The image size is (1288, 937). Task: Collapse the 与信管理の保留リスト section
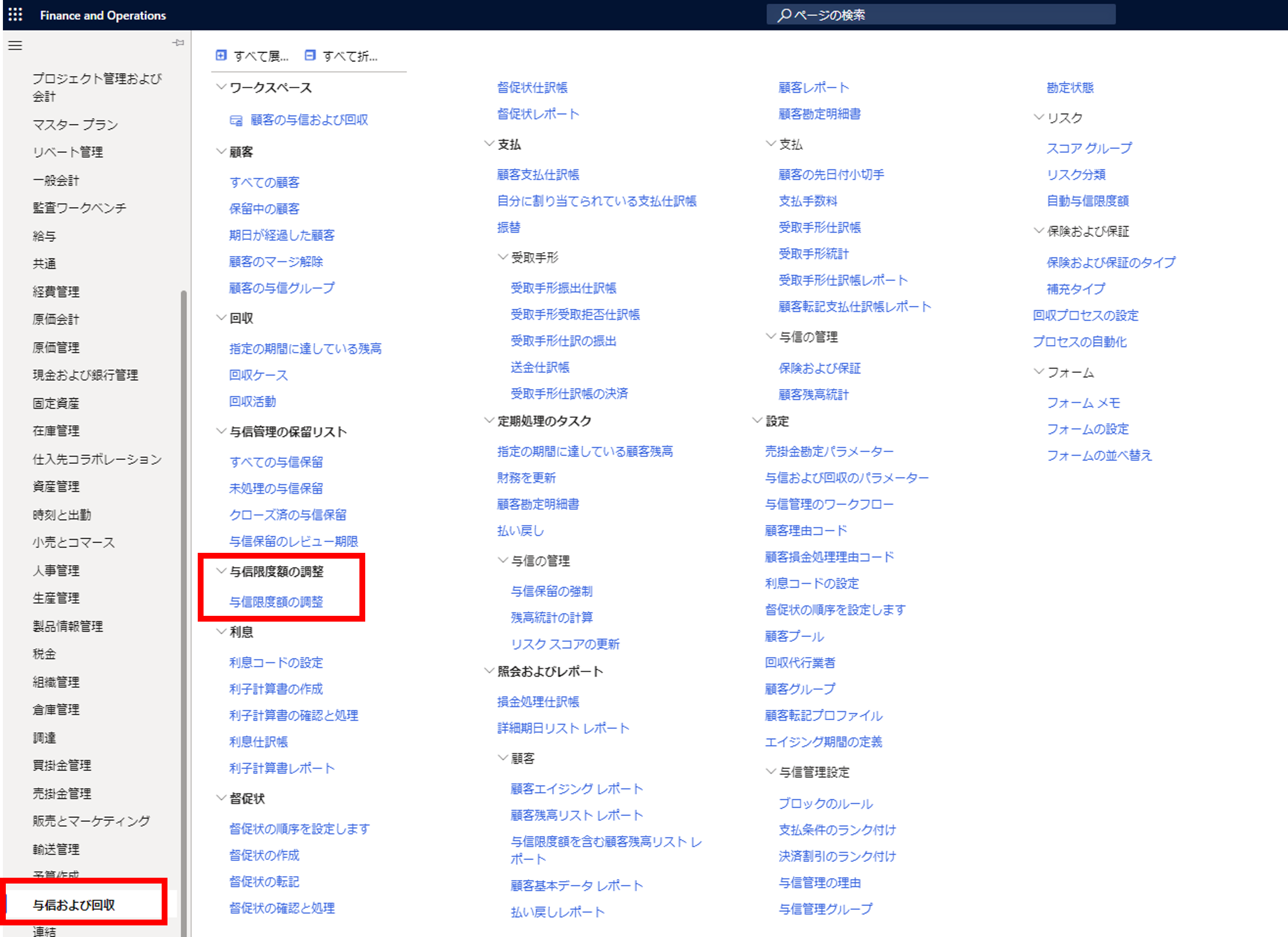[221, 431]
